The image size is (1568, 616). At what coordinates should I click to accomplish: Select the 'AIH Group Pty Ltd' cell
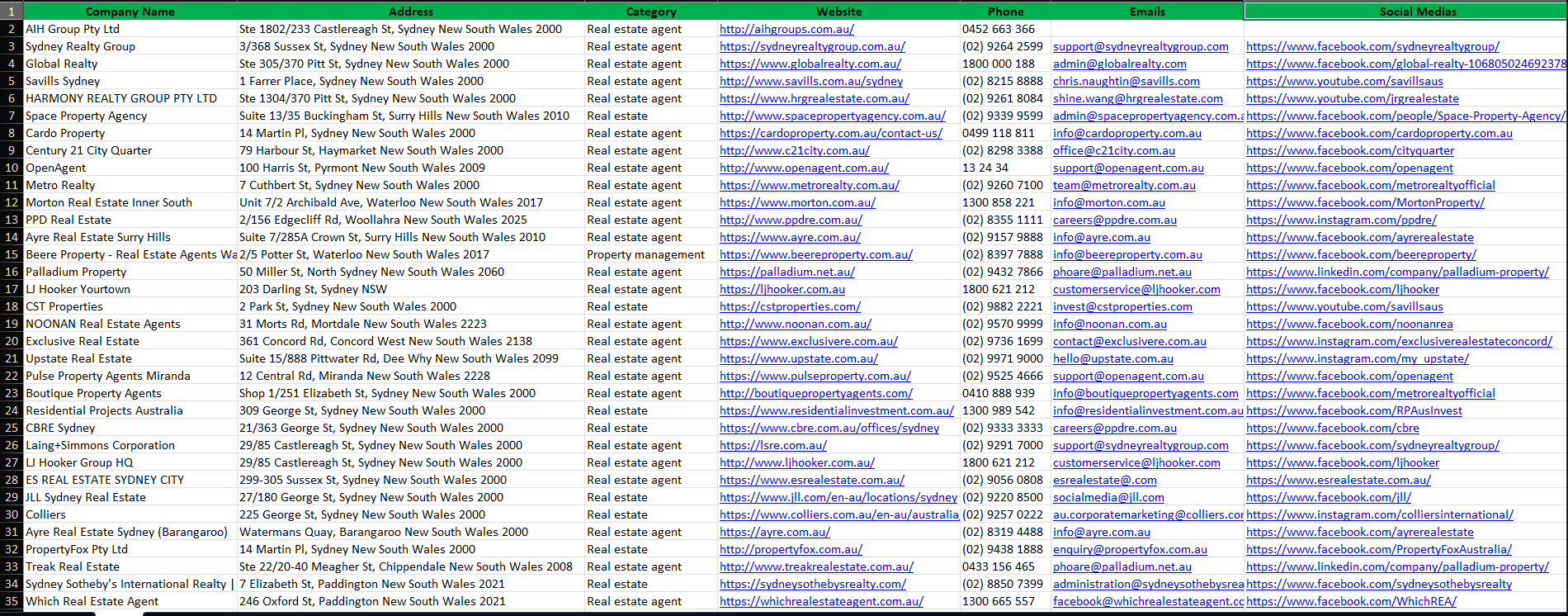(x=130, y=29)
